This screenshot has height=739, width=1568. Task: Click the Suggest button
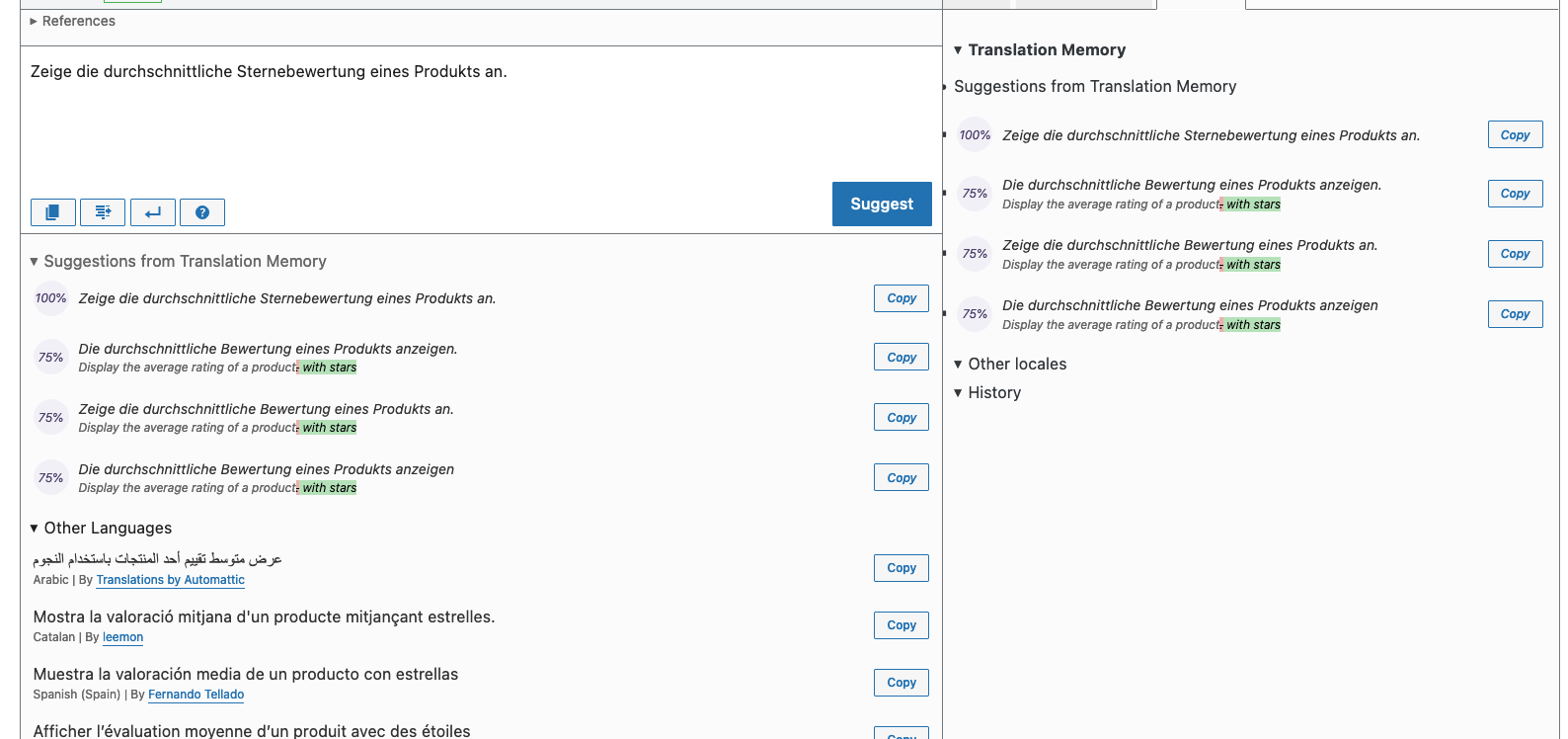882,204
